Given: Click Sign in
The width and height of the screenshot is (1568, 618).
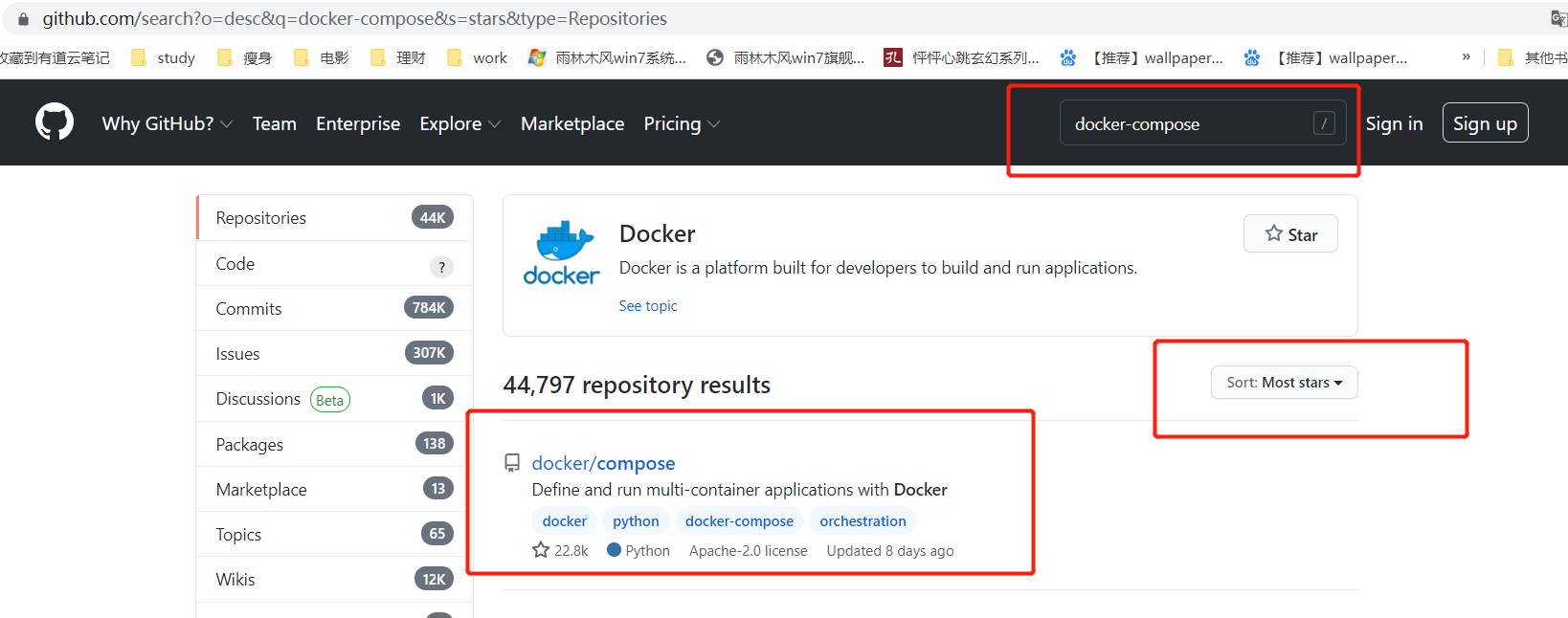Looking at the screenshot, I should point(1394,123).
